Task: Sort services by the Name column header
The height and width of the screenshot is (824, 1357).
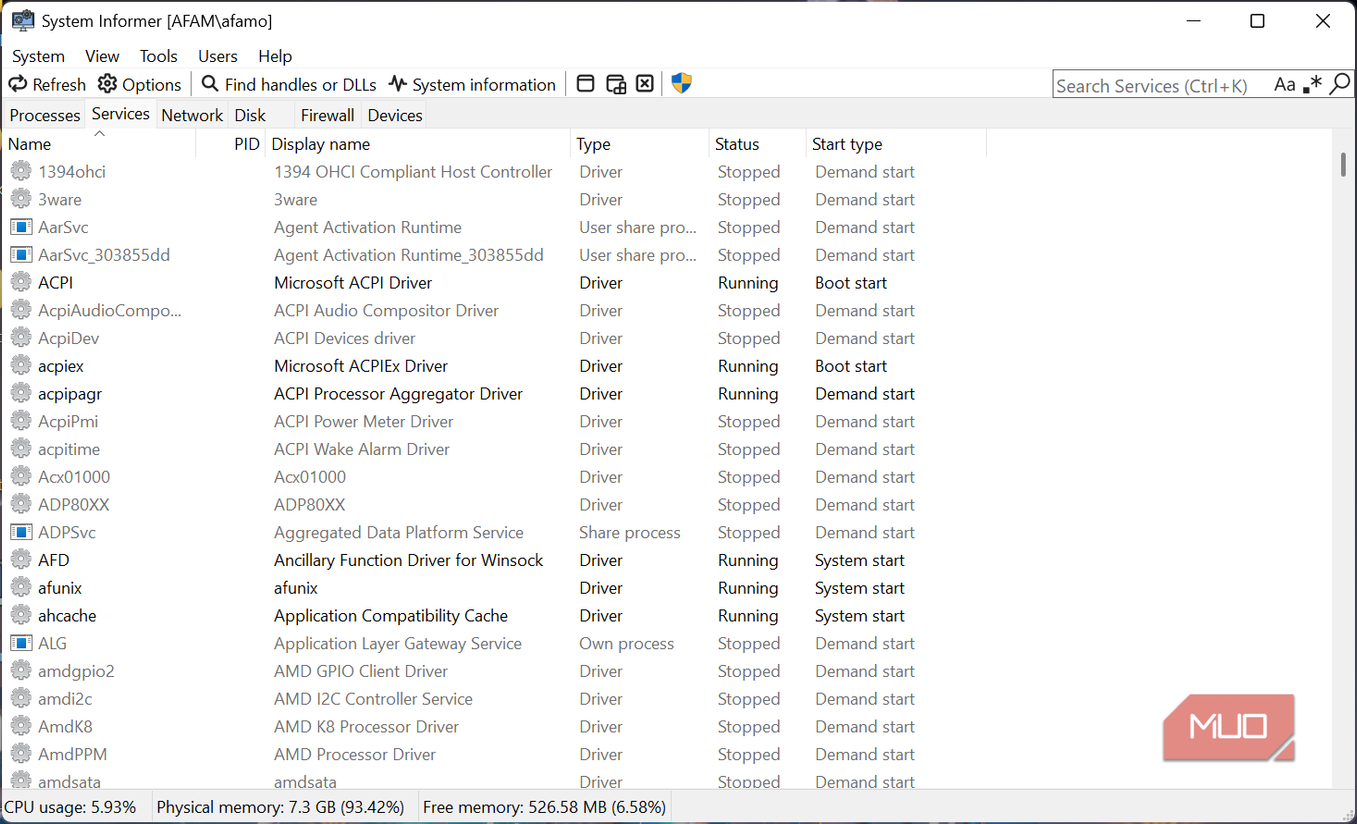Action: pos(100,144)
